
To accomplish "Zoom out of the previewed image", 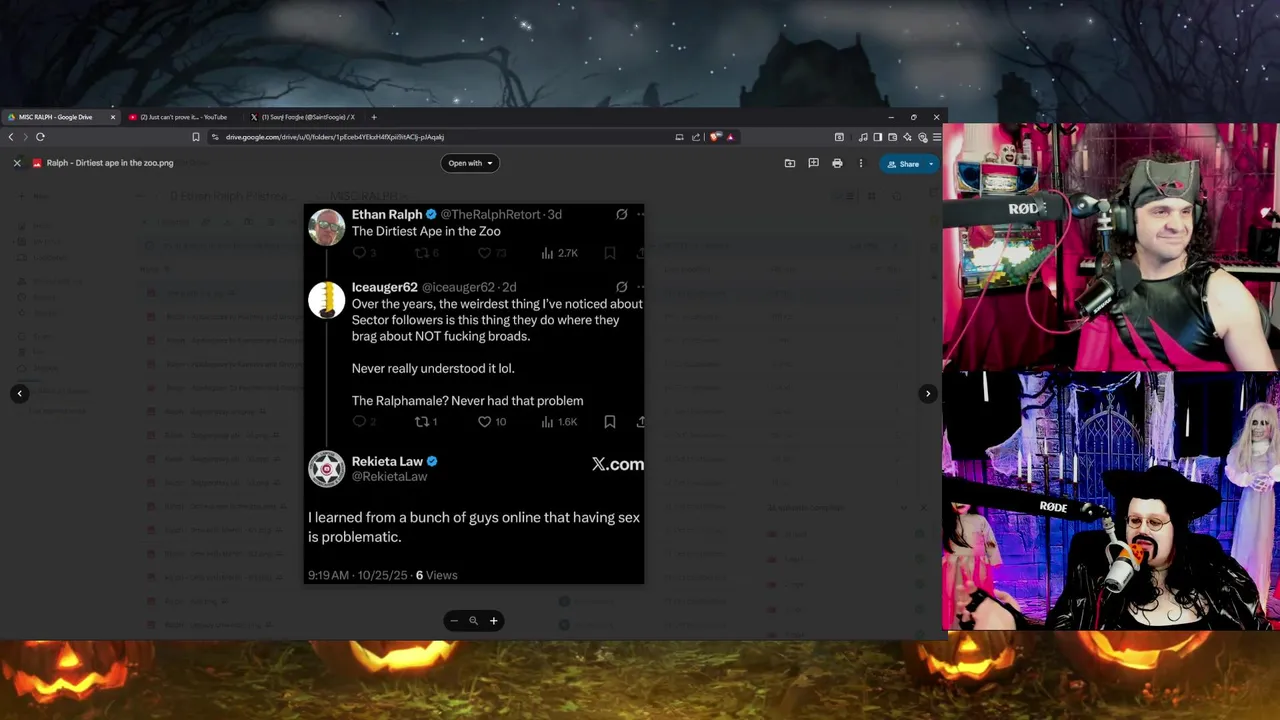I will pyautogui.click(x=454, y=621).
